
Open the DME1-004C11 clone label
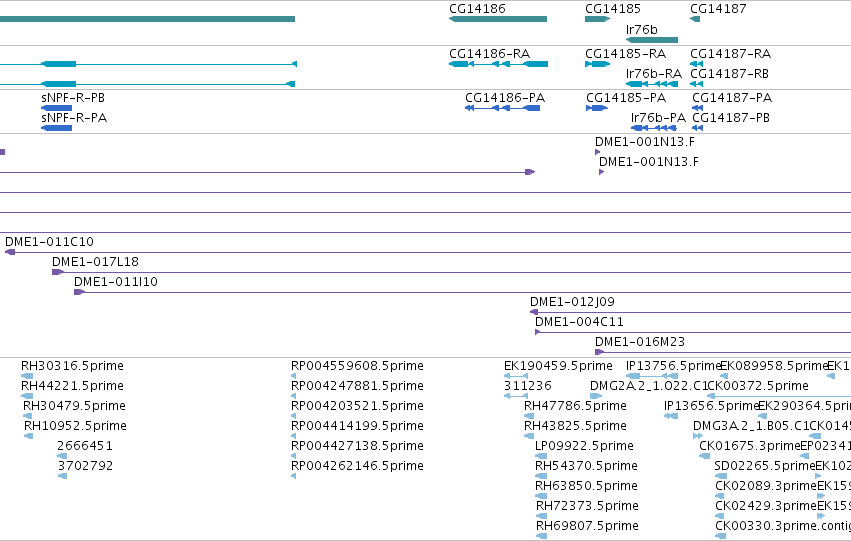[x=580, y=322]
